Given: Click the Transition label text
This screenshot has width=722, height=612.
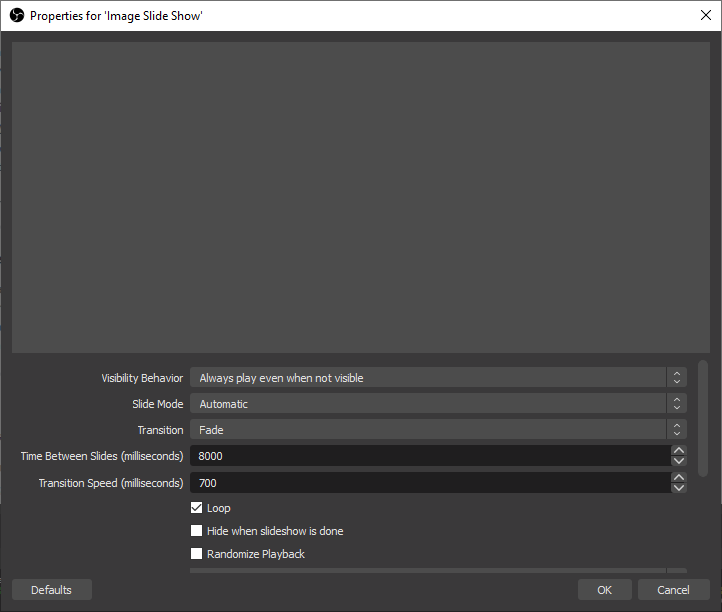Looking at the screenshot, I should tap(160, 430).
